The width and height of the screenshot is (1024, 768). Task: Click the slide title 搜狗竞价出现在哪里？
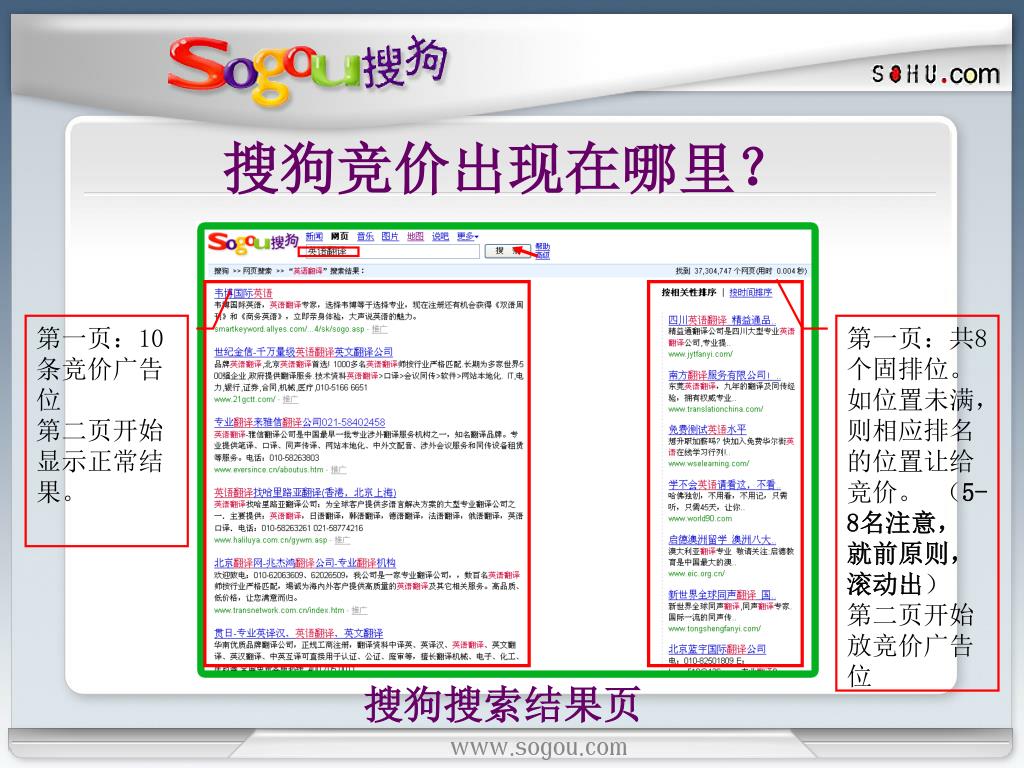[494, 167]
